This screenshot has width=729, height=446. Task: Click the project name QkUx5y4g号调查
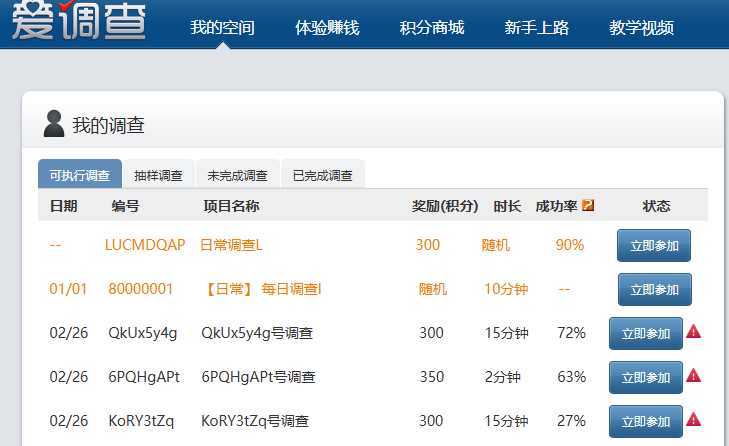[257, 333]
